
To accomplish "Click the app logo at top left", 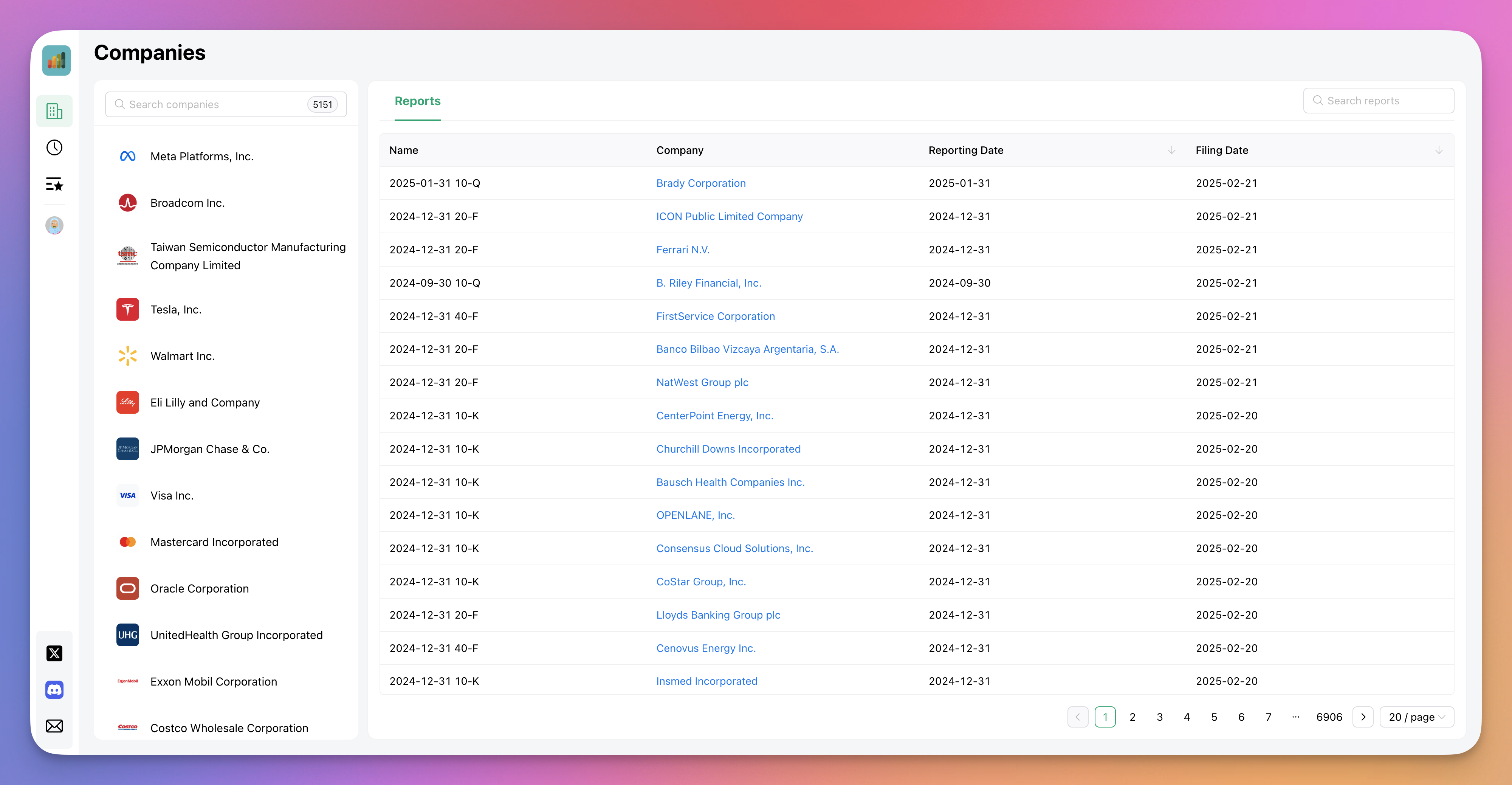I will point(56,60).
